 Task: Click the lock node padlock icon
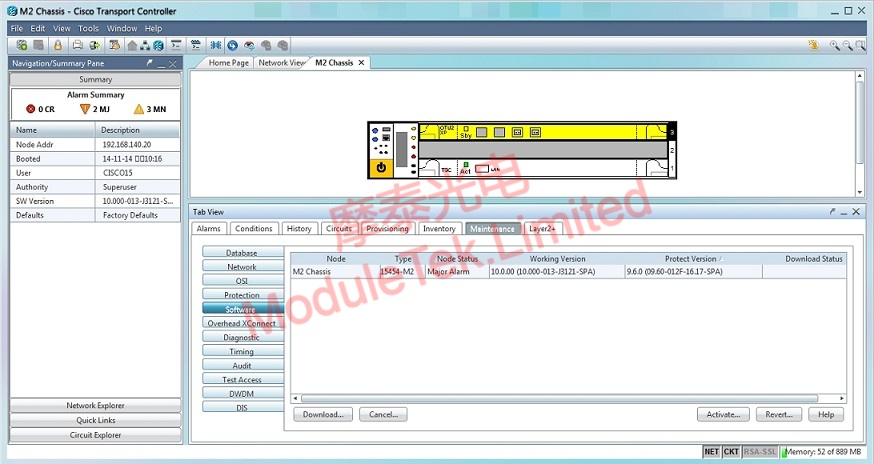(x=58, y=45)
